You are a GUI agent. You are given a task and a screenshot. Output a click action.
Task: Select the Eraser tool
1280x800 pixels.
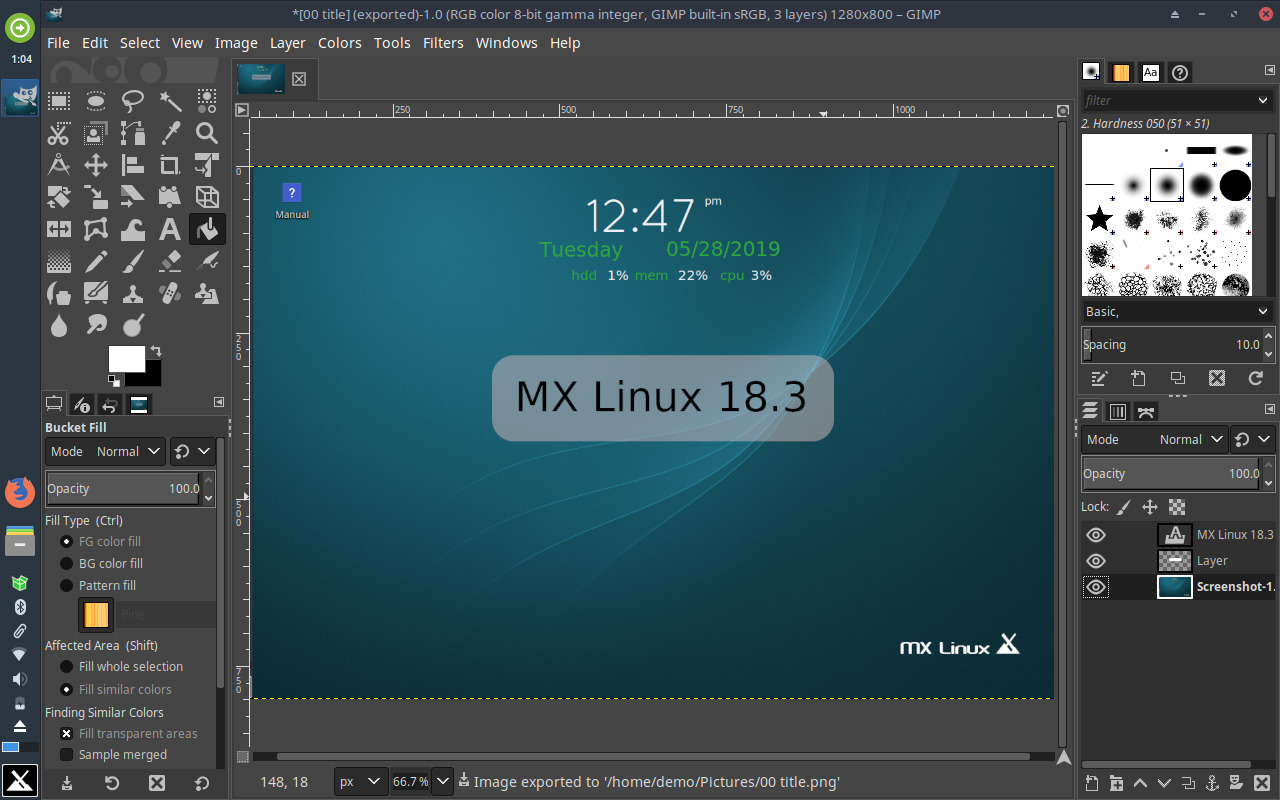coord(170,261)
